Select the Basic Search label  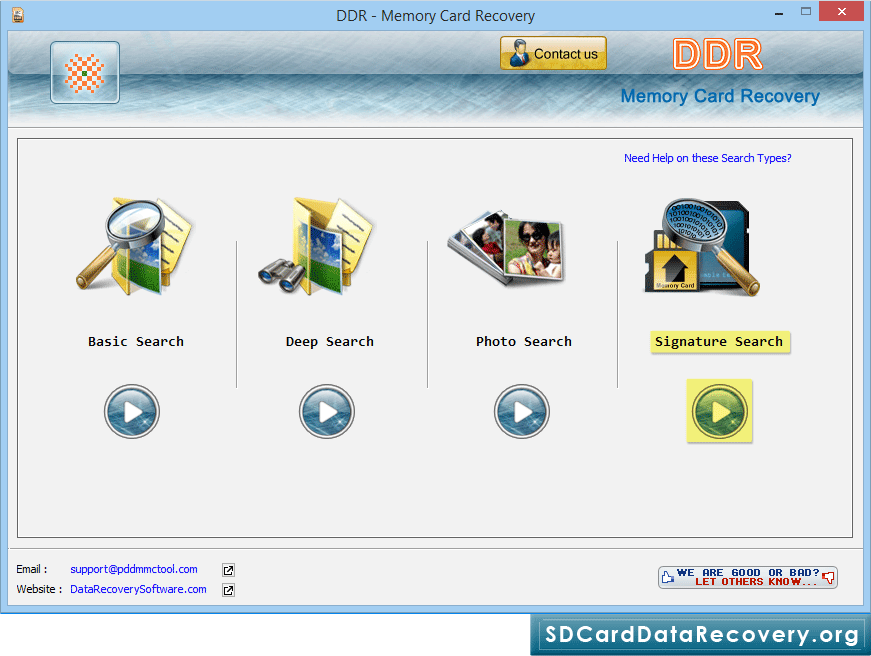(136, 342)
